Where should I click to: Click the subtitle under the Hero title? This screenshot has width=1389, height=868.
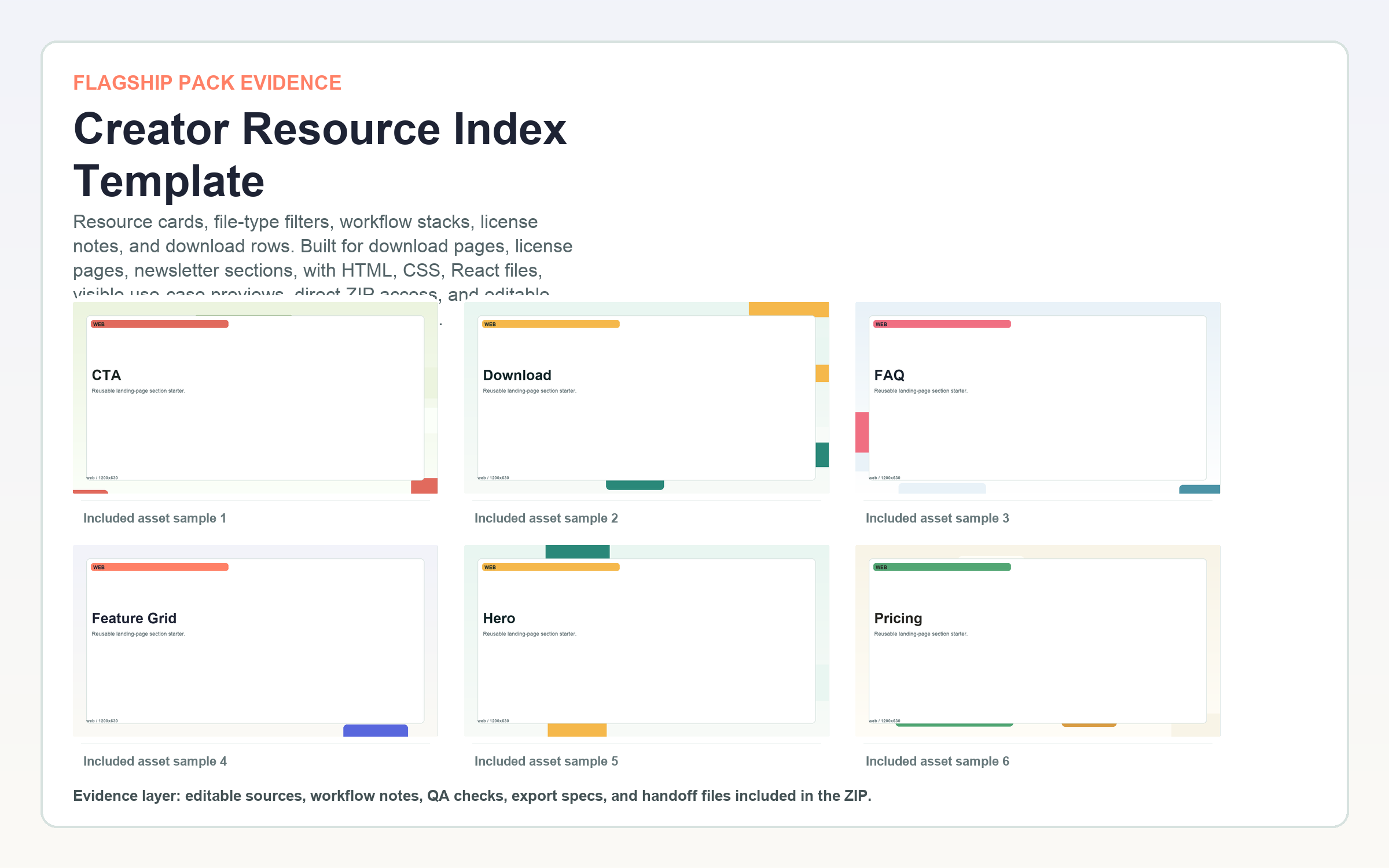tap(530, 634)
